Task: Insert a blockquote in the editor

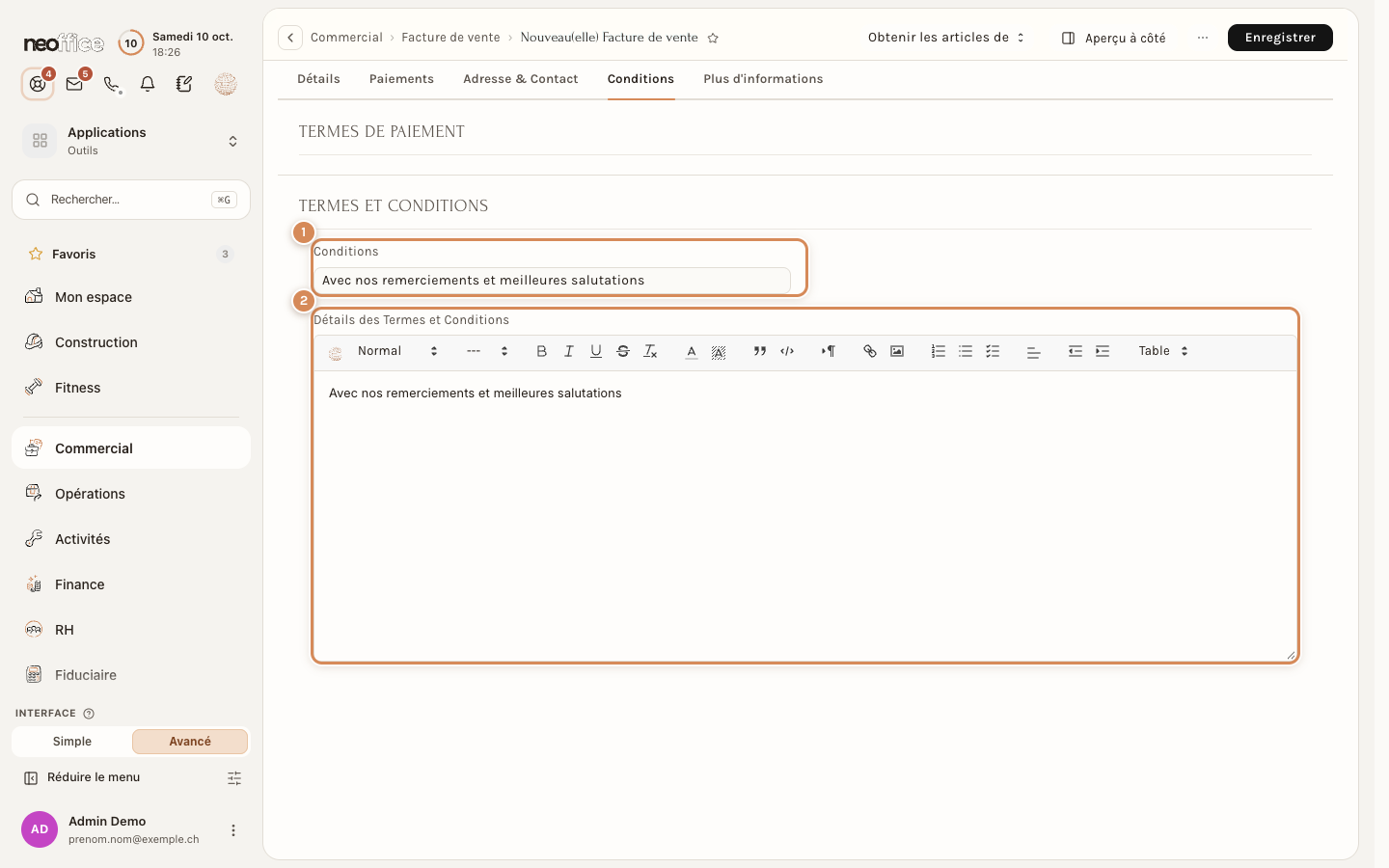Action: click(760, 351)
